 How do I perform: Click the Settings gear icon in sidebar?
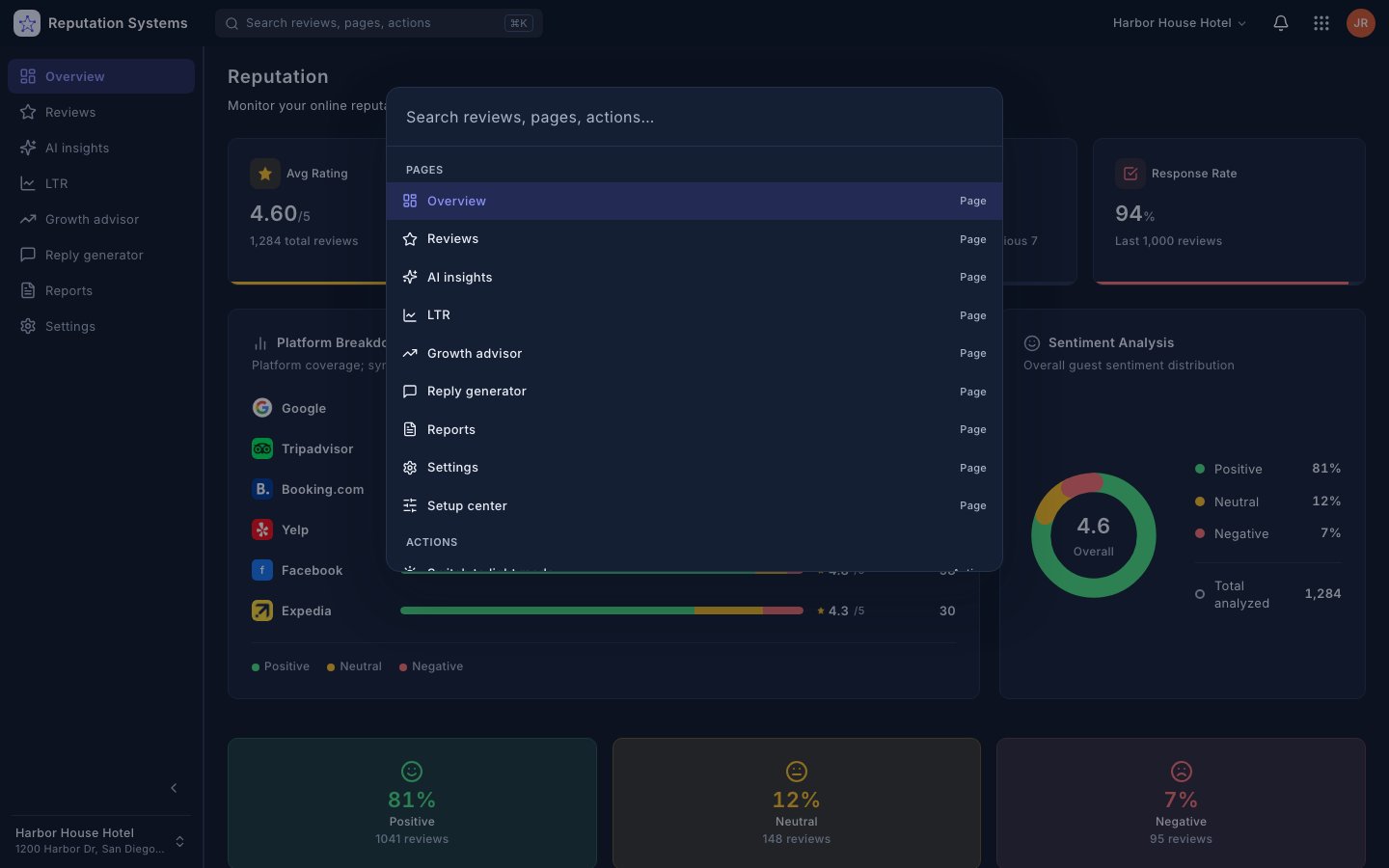[x=28, y=326]
